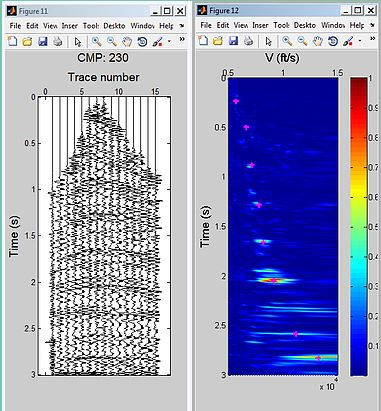Choose Pan hand tool in Figure 12
381x411 pixels.
click(x=318, y=41)
